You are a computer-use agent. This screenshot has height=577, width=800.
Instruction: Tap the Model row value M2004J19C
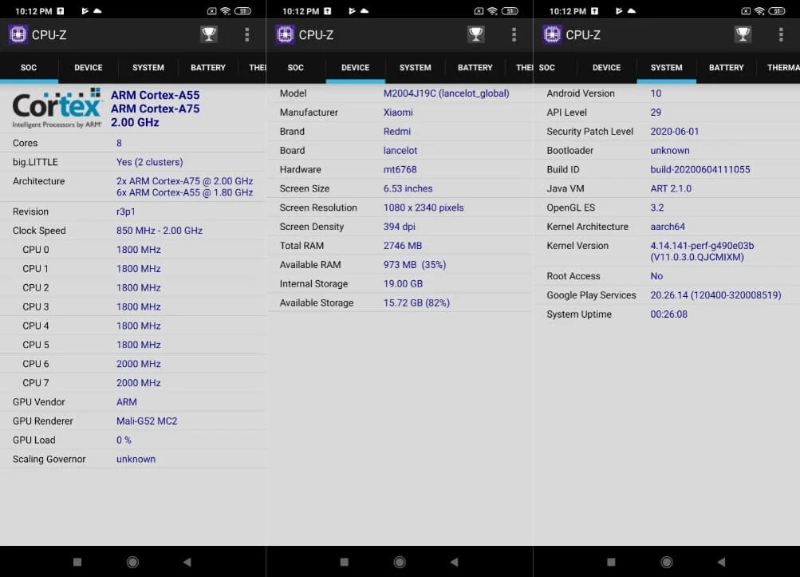click(446, 93)
